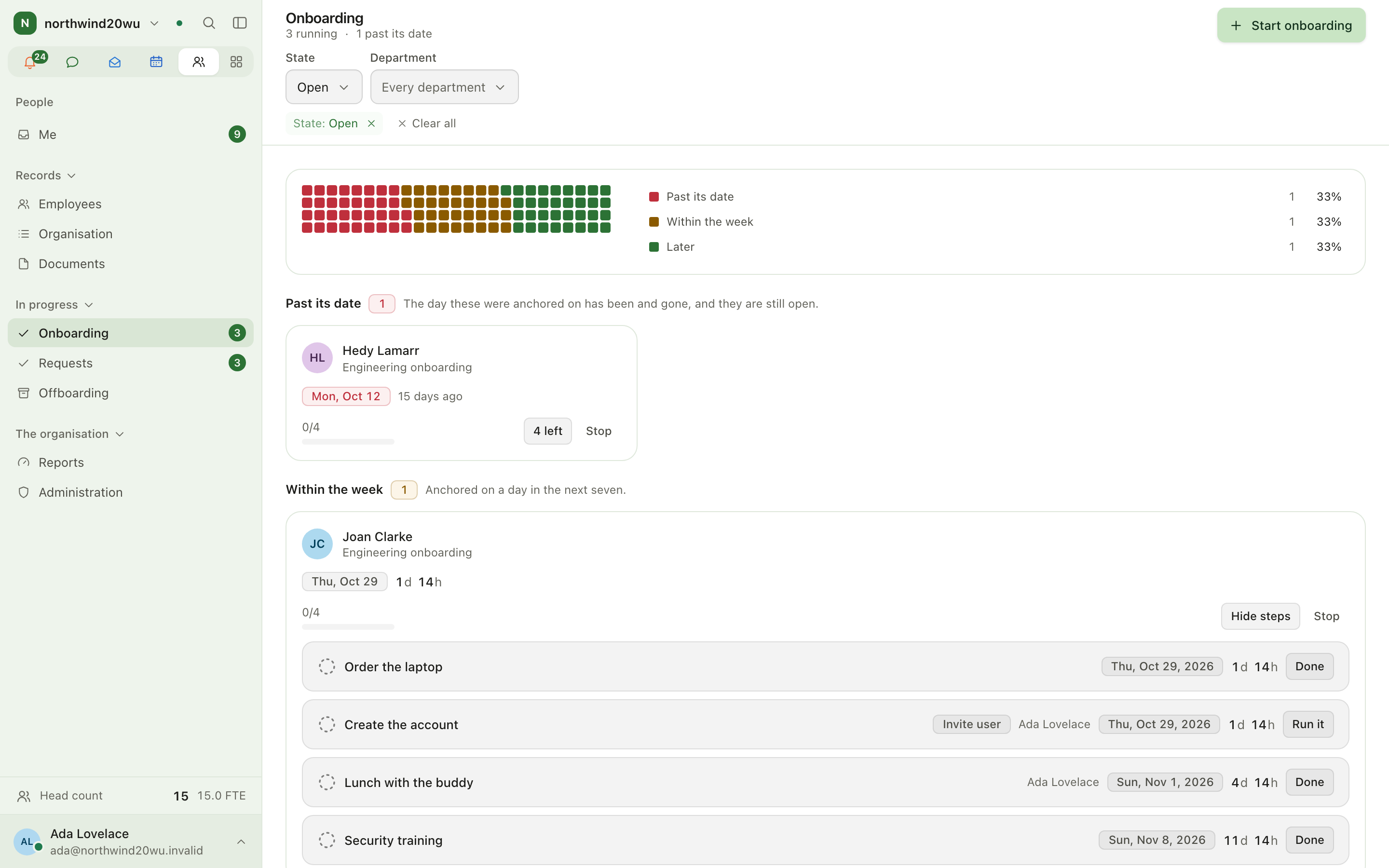Click Done for Security training step
Image resolution: width=1389 pixels, height=868 pixels.
pos(1309,840)
